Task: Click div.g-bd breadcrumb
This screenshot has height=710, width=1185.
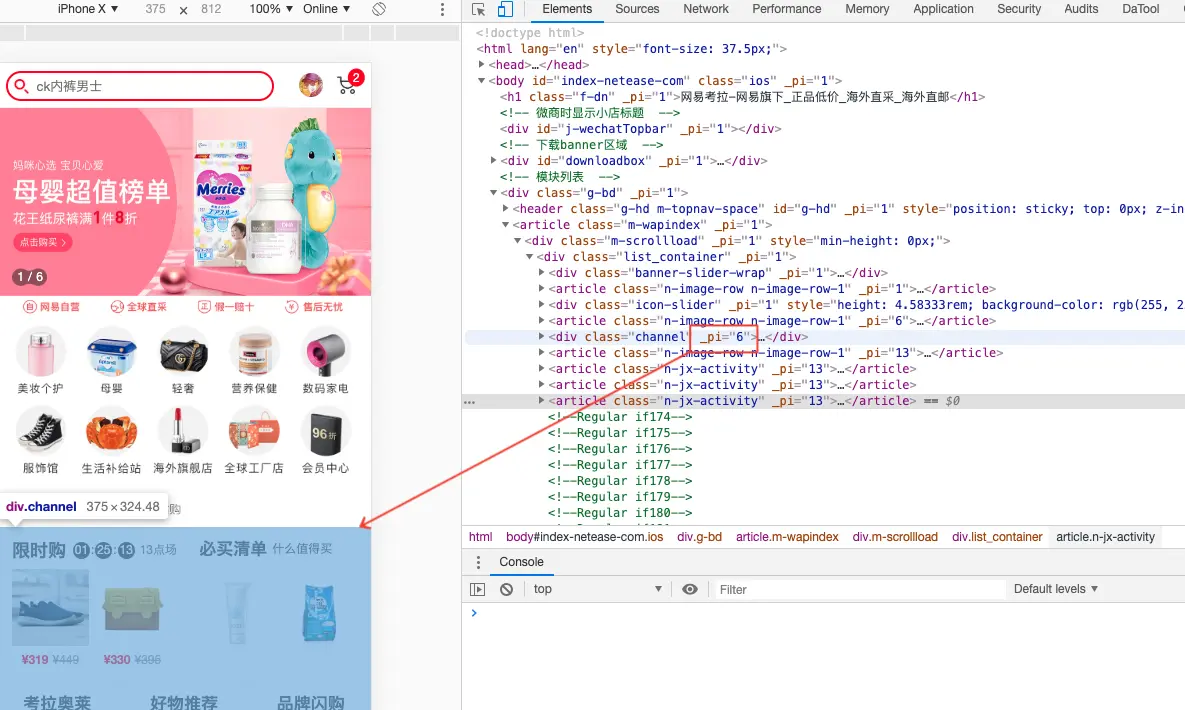Action: click(x=699, y=537)
